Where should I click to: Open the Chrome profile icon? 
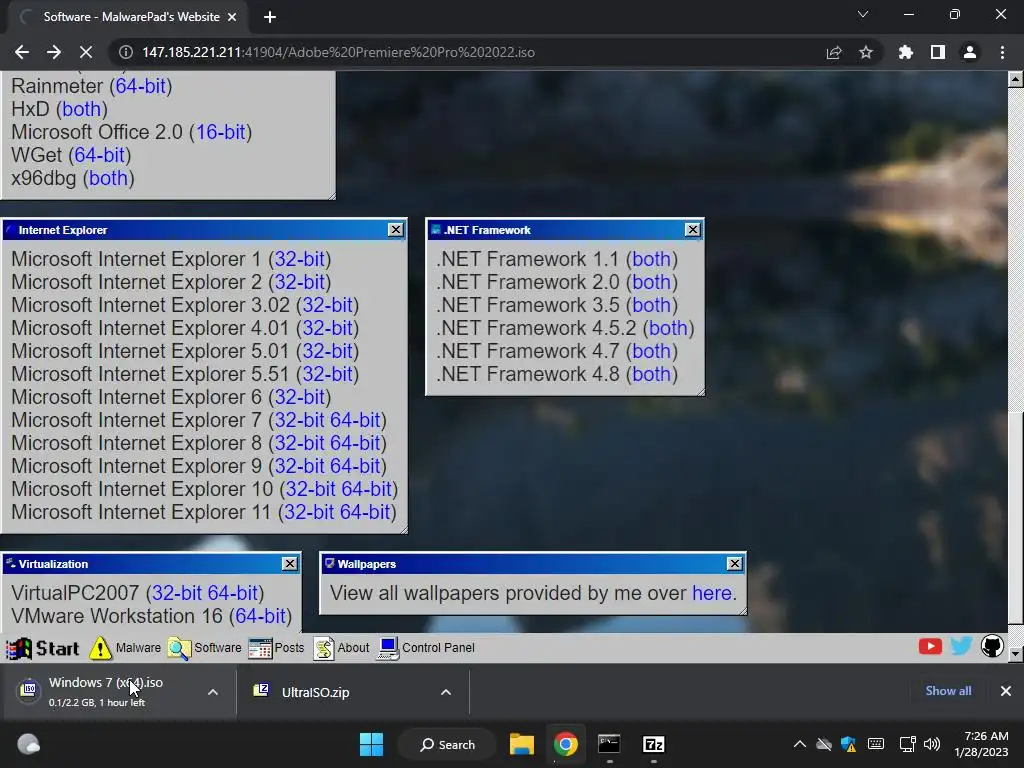[x=970, y=52]
